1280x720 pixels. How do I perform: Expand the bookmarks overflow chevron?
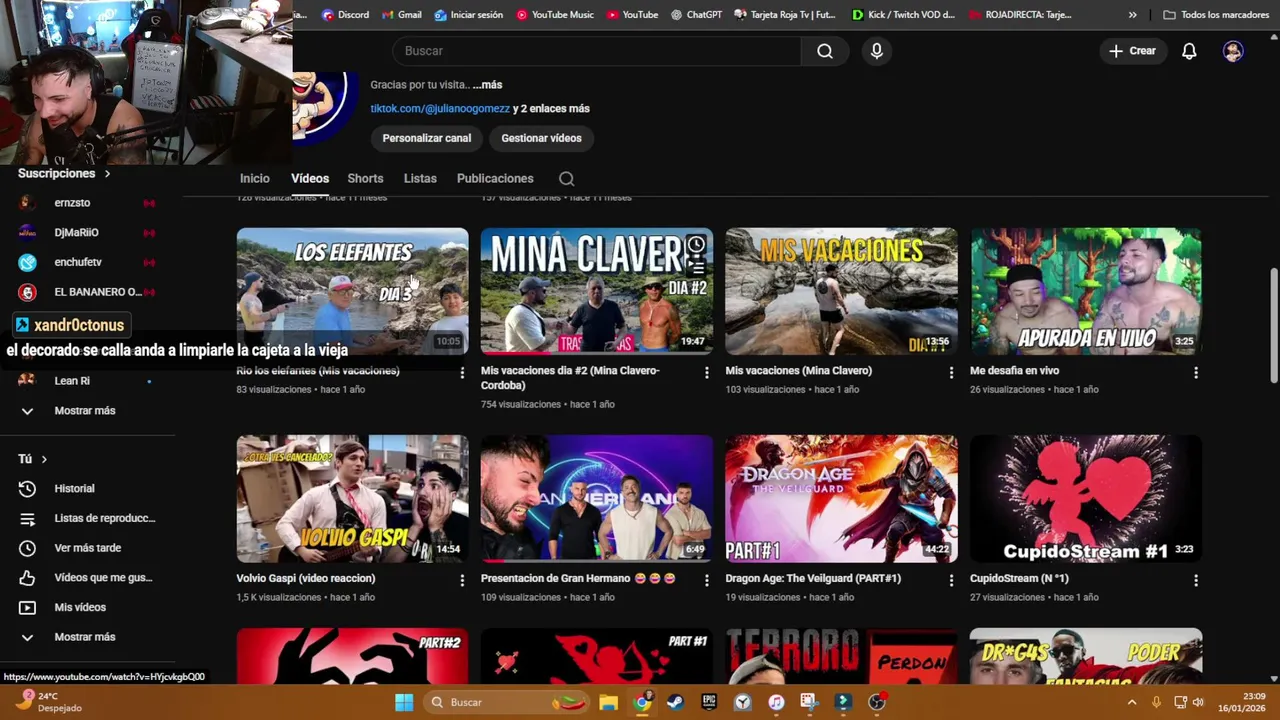coord(1132,15)
